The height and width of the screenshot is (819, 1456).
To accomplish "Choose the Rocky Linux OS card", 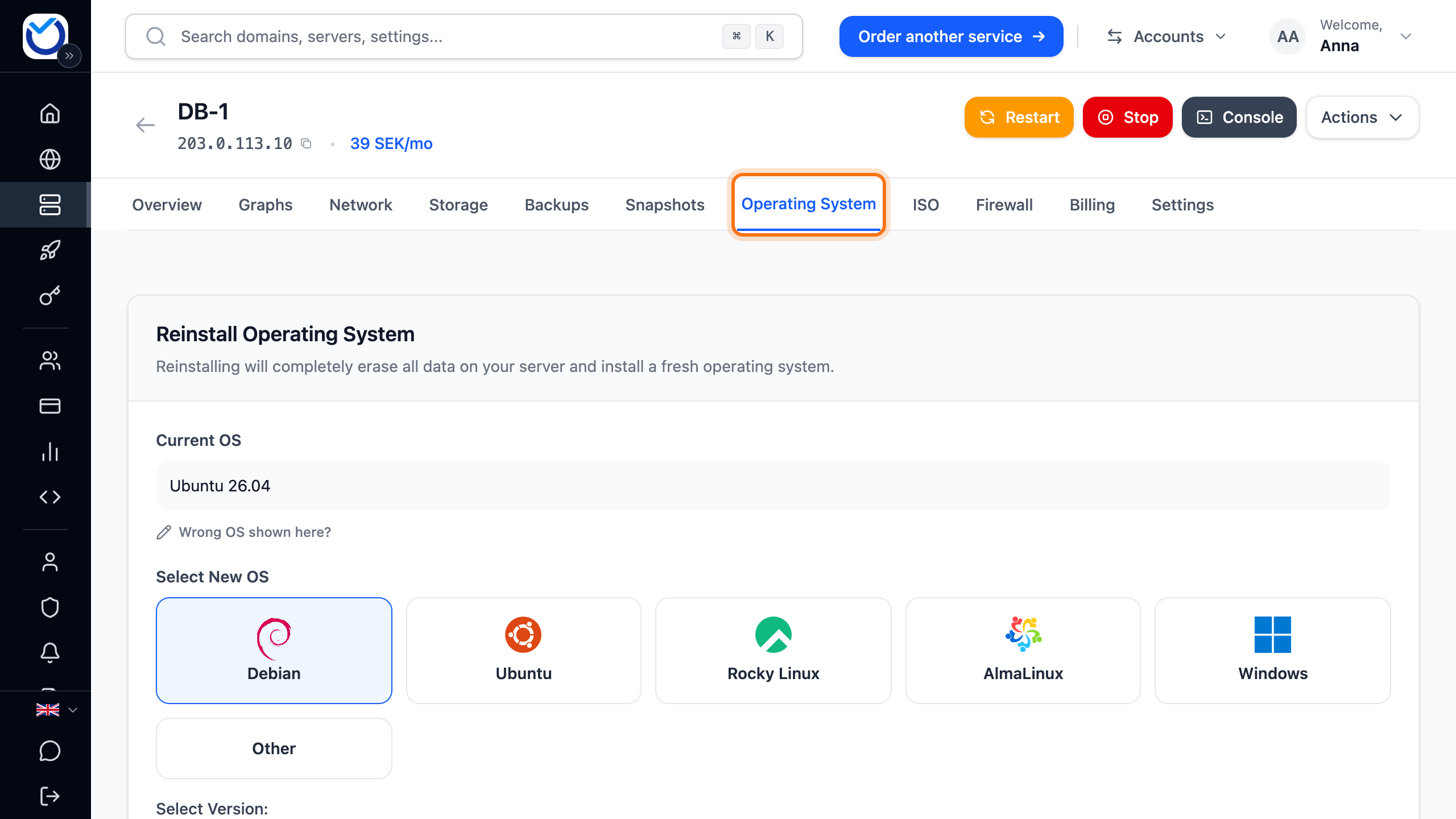I will coord(773,651).
